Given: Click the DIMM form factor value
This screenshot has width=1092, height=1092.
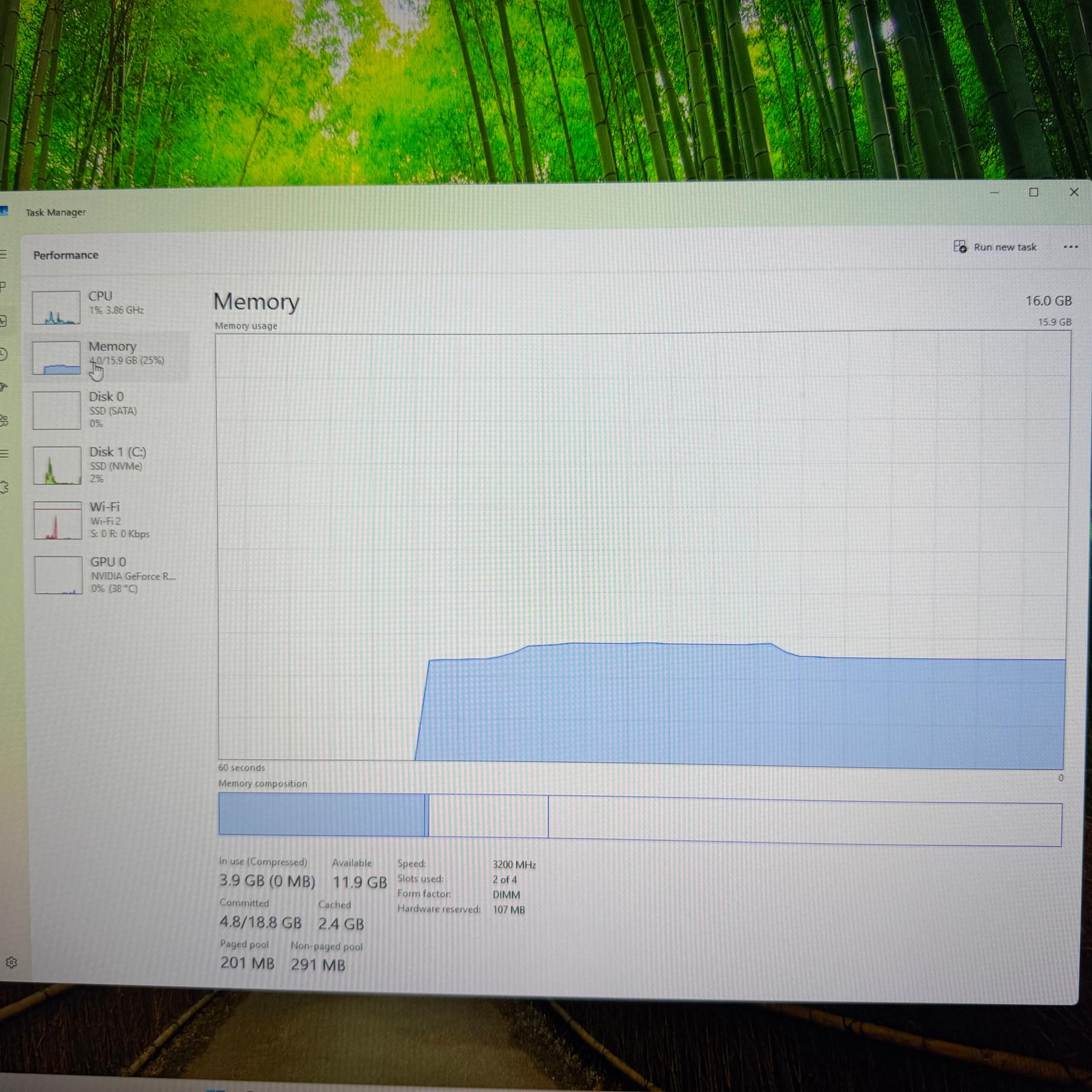Looking at the screenshot, I should [506, 895].
